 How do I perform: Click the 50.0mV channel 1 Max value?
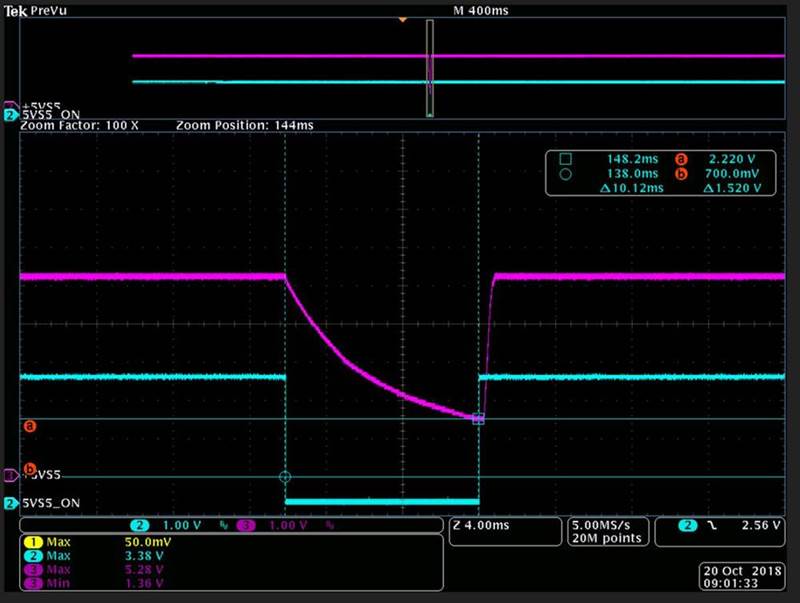tap(148, 542)
